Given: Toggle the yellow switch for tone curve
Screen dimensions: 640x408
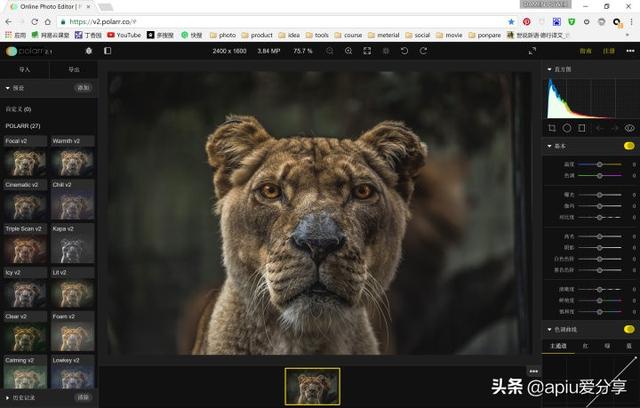Looking at the screenshot, I should pos(629,329).
